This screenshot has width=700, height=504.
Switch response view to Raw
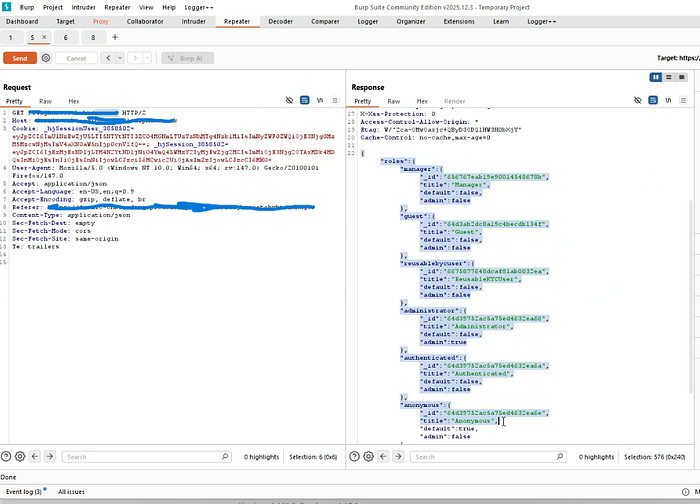point(393,101)
